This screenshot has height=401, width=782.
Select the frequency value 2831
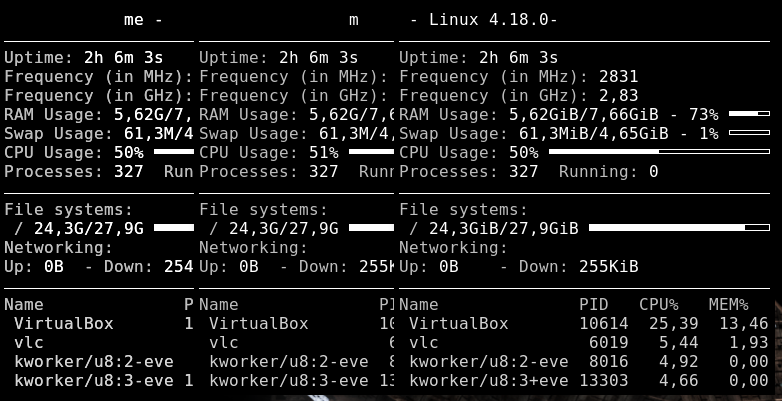pyautogui.click(x=618, y=77)
